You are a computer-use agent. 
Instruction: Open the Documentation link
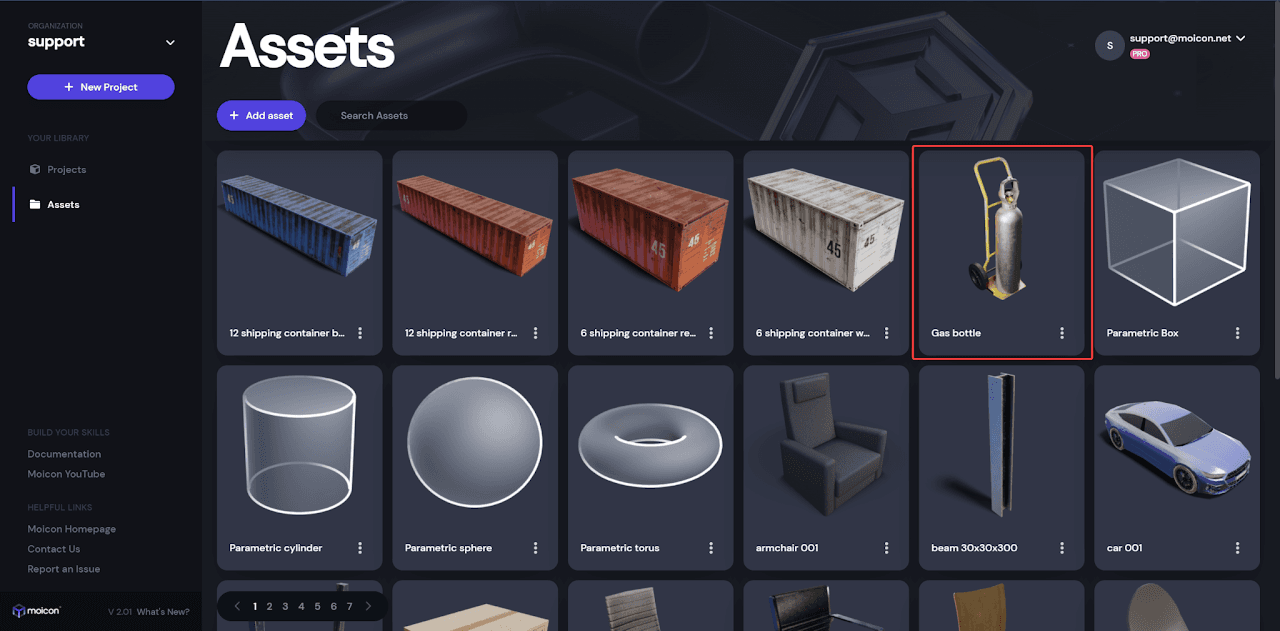(64, 454)
